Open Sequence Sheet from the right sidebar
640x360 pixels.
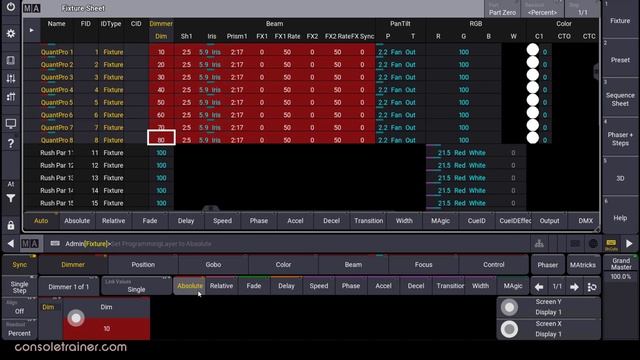click(x=620, y=99)
